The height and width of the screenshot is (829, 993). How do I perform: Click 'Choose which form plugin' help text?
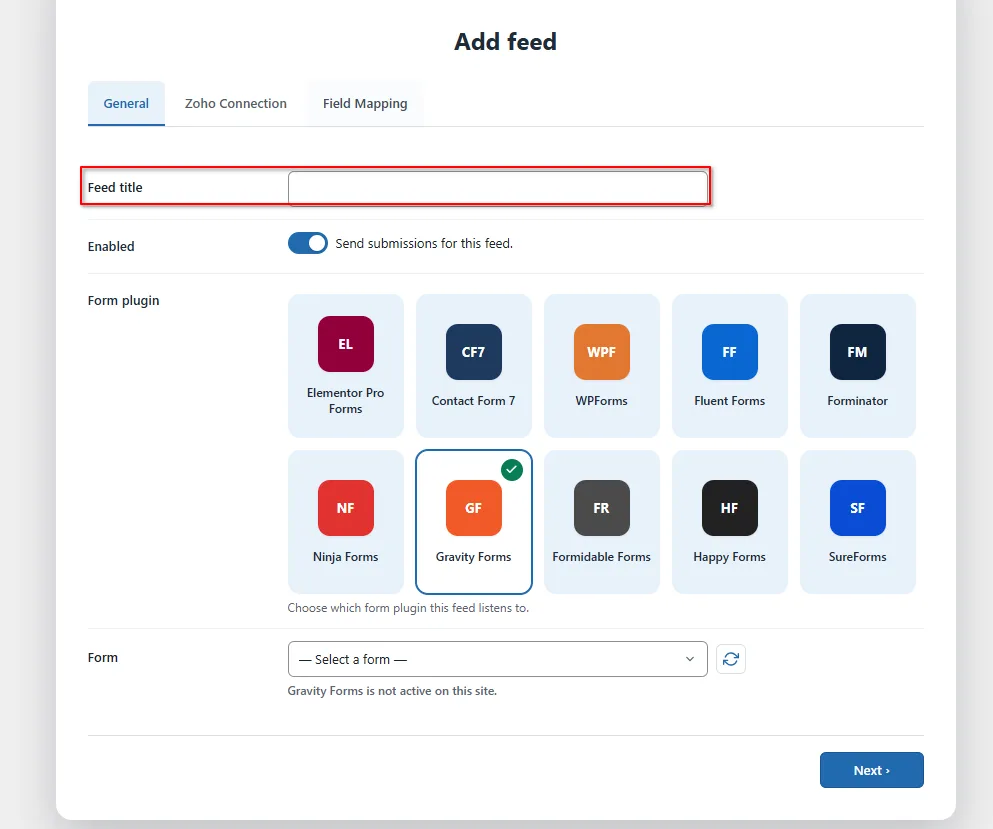click(x=408, y=608)
